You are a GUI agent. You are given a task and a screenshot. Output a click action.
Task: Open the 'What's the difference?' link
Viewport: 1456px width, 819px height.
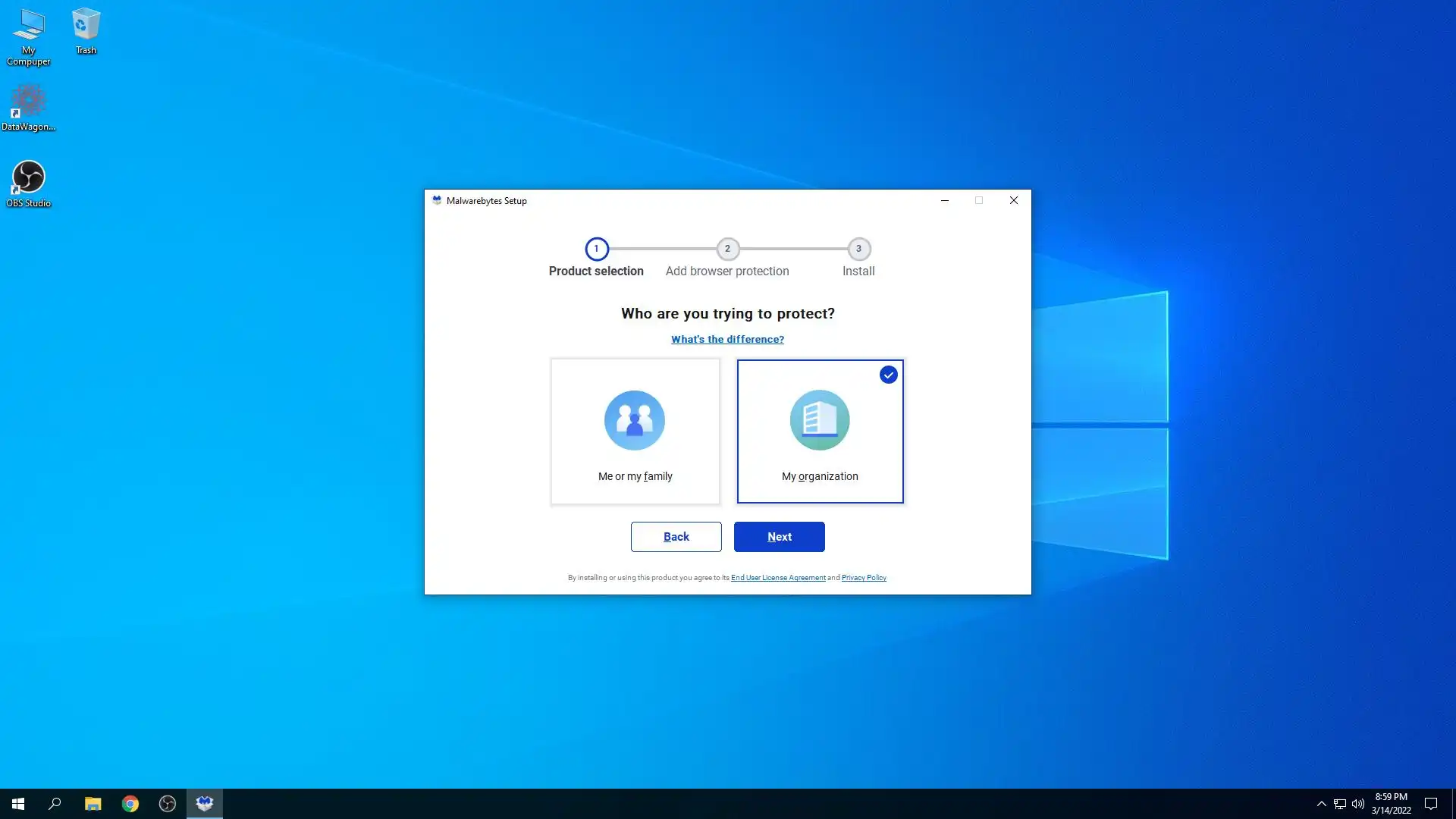(727, 339)
